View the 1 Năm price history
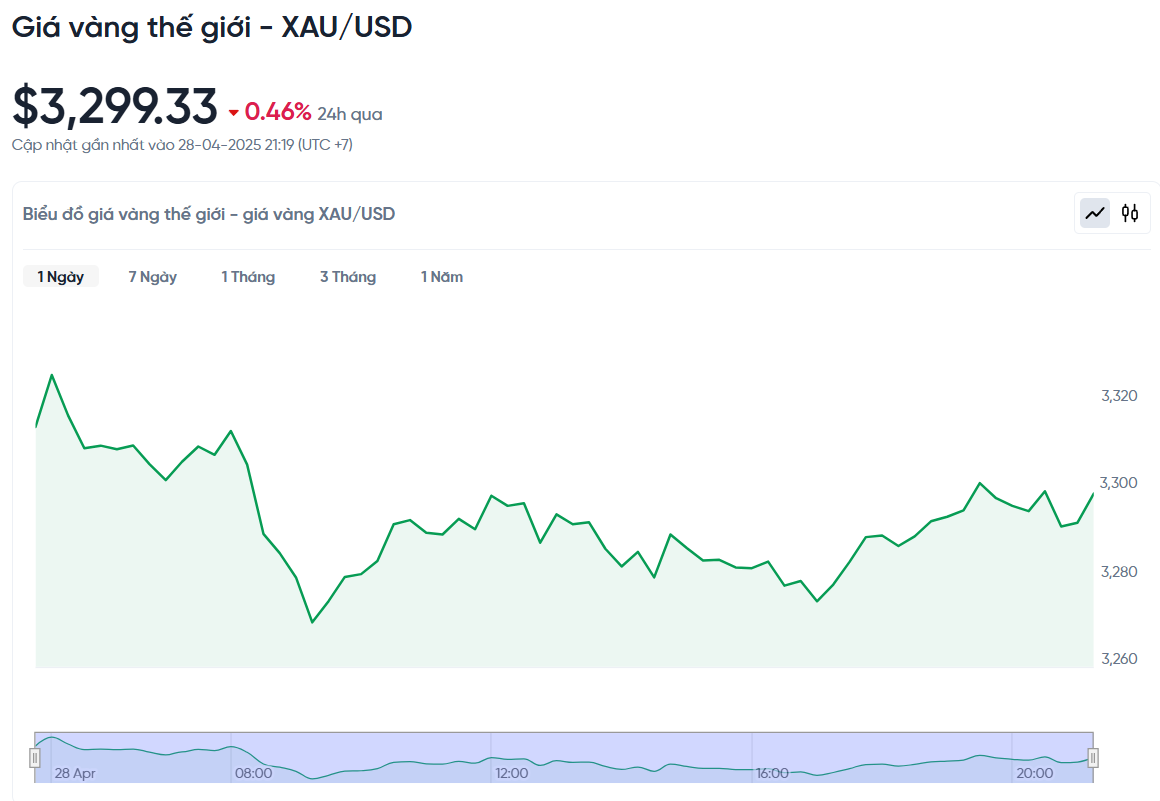 coord(442,277)
